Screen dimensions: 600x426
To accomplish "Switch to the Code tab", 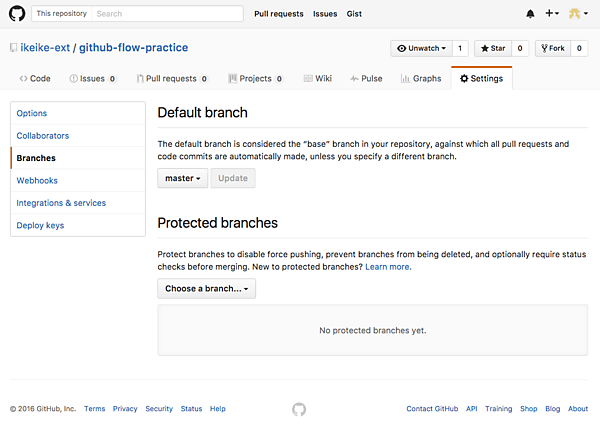I will [35, 78].
